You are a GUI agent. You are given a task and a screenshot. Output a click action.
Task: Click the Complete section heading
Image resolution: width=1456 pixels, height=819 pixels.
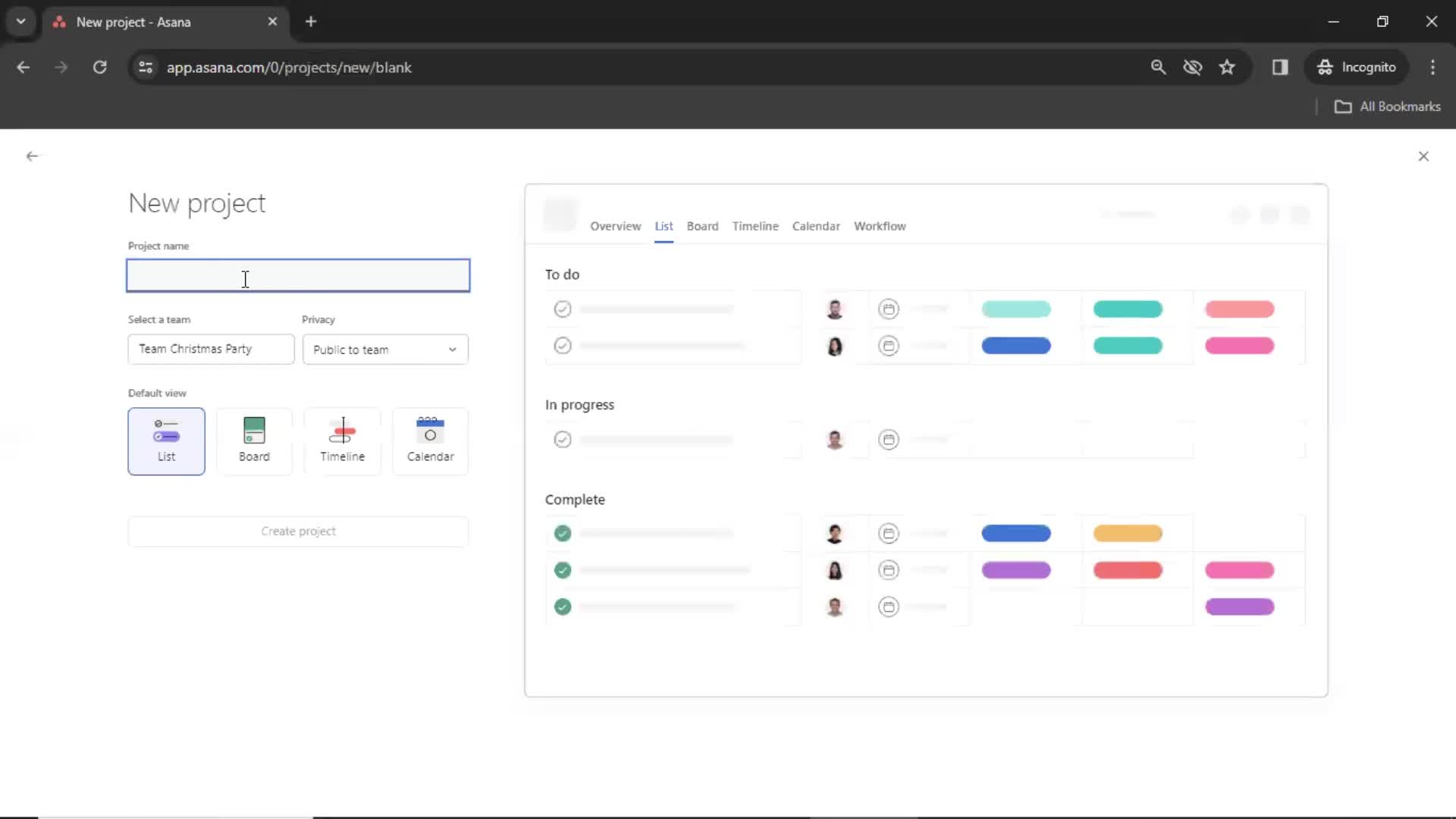pos(575,500)
